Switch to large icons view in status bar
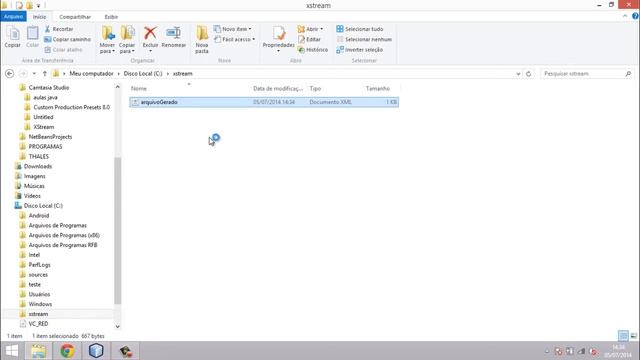This screenshot has height=360, width=640. click(633, 336)
